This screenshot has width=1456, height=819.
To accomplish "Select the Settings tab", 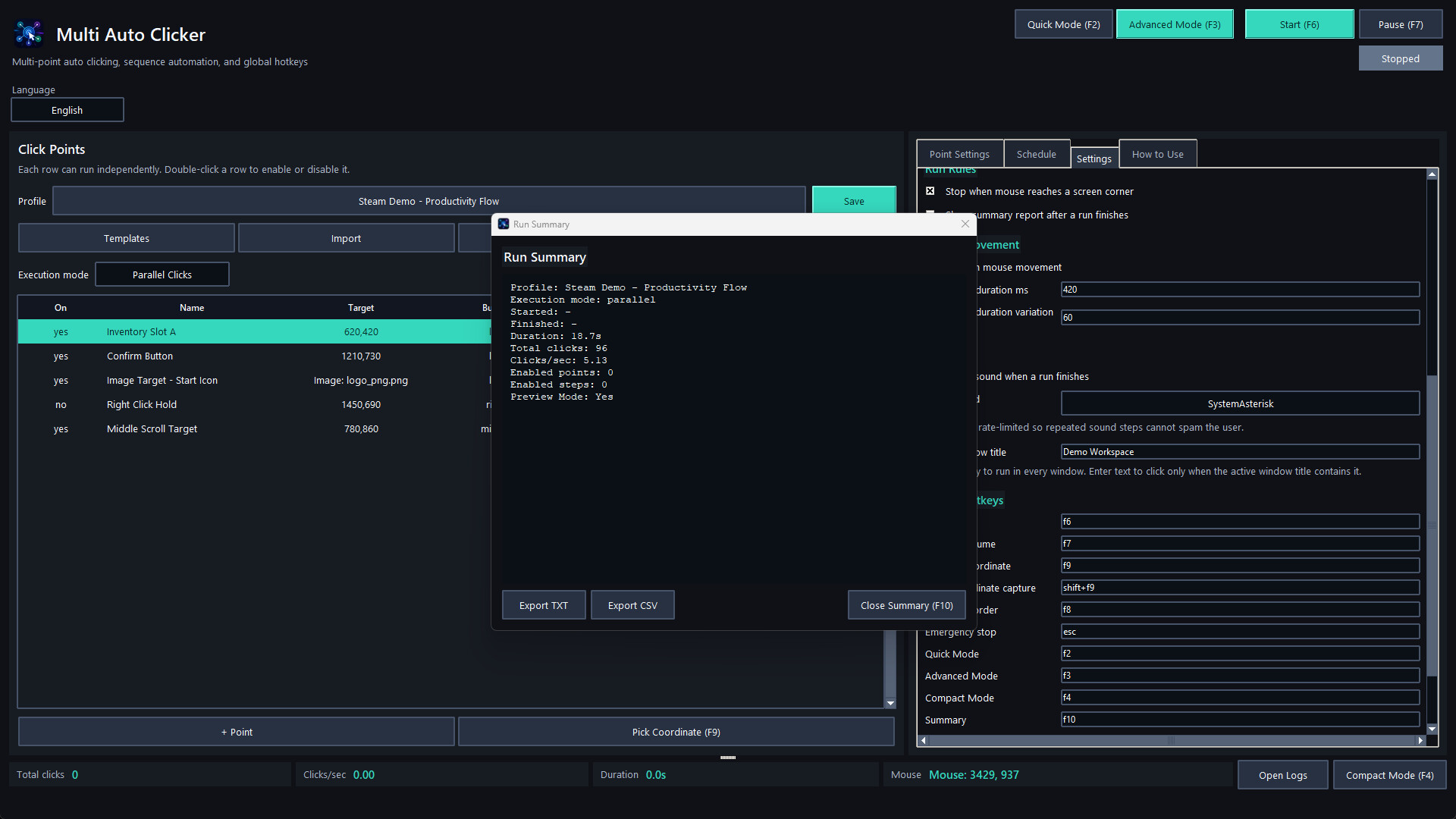I will (1094, 158).
